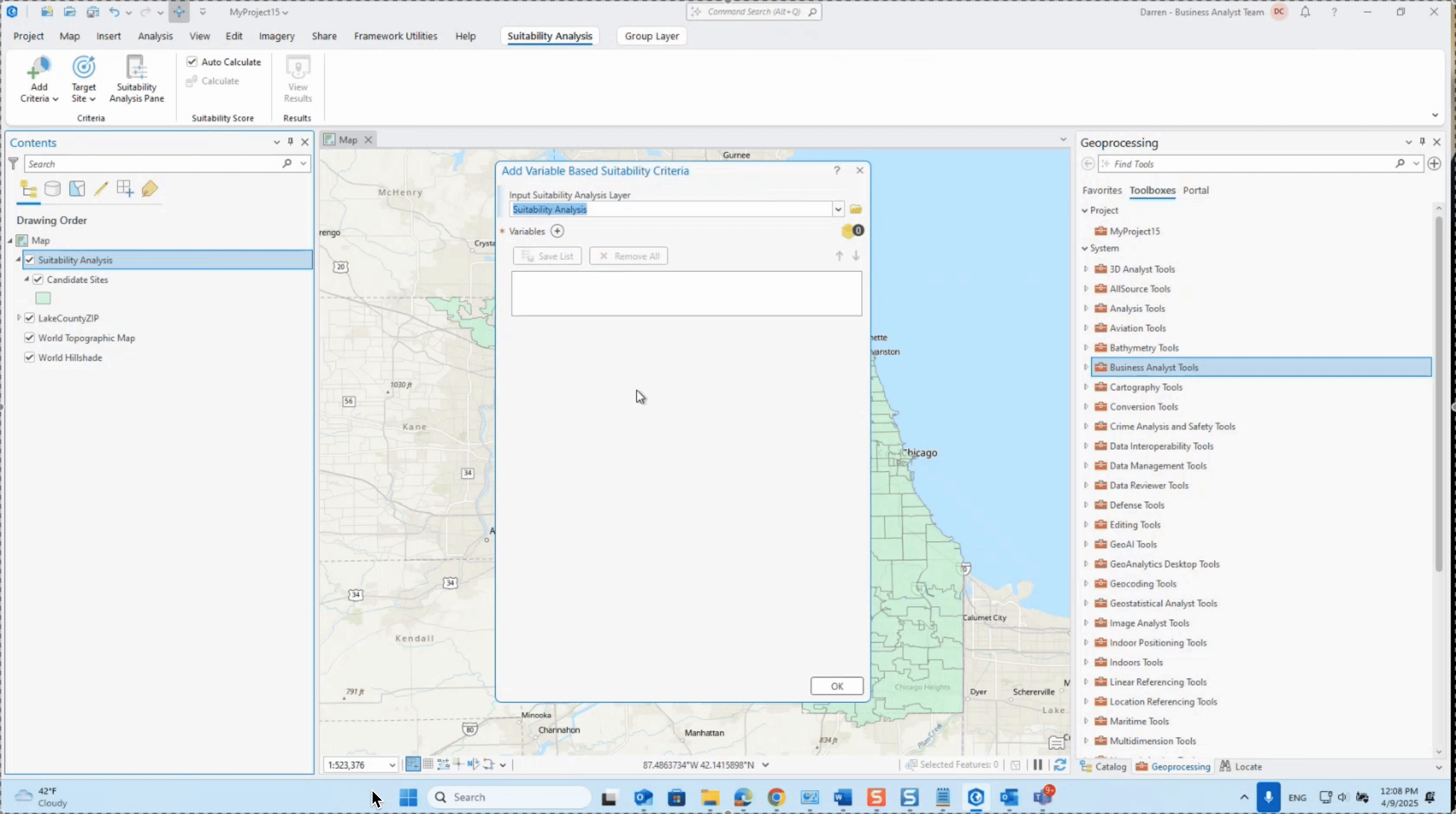Pause map drawing in the status bar
1456x814 pixels.
click(1038, 765)
